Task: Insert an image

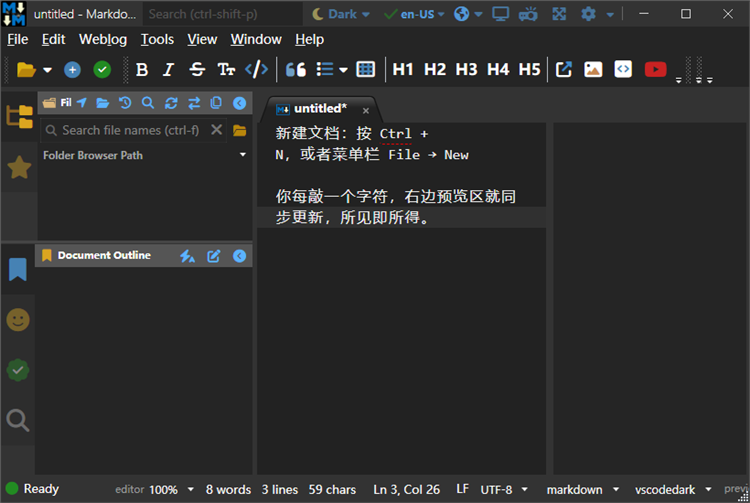Action: click(x=593, y=70)
